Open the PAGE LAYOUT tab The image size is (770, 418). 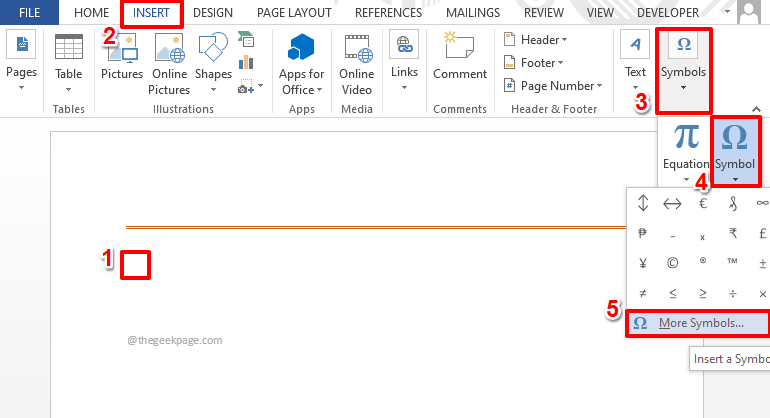[x=294, y=13]
